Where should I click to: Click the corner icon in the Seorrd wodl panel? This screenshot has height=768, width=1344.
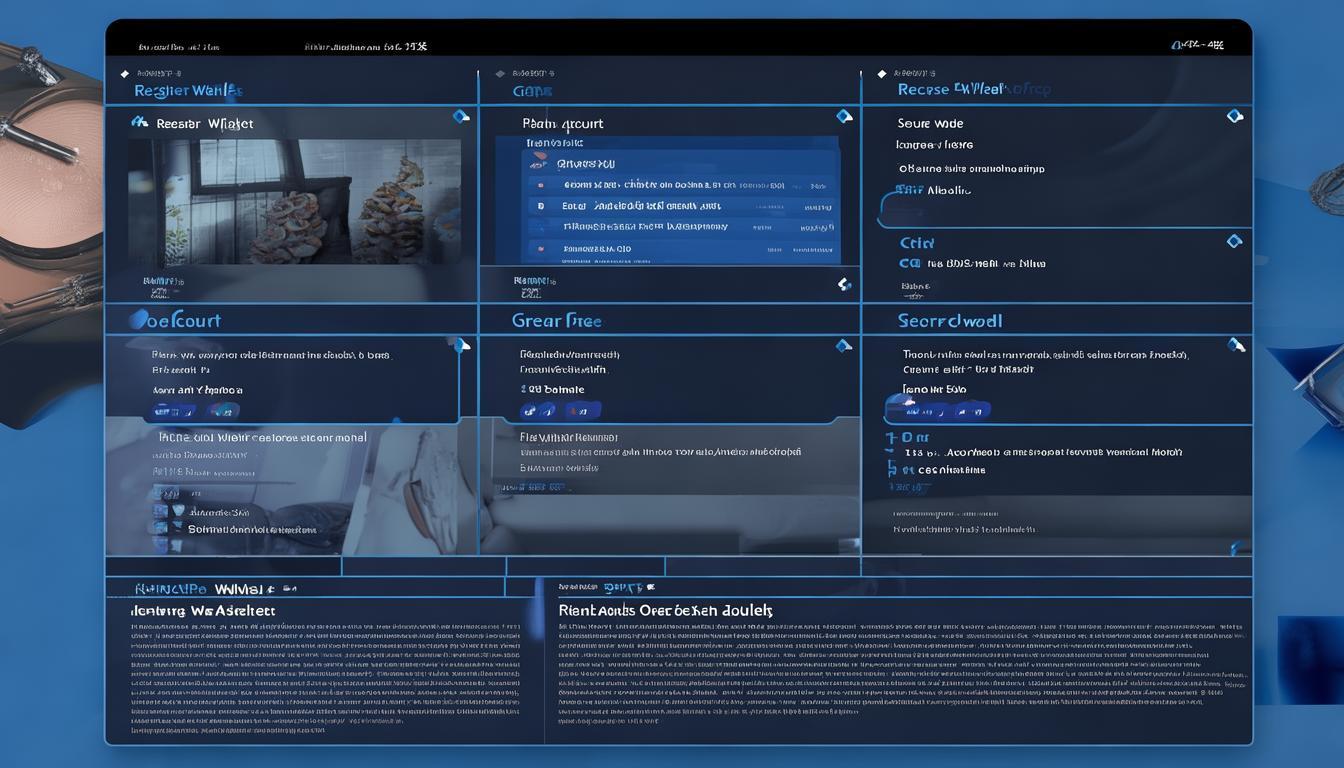coord(1236,346)
